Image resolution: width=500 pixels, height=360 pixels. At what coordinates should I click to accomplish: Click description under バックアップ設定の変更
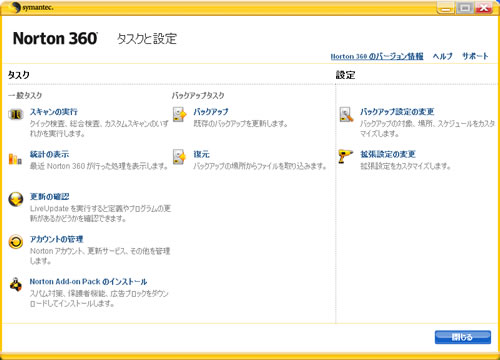[x=427, y=129]
